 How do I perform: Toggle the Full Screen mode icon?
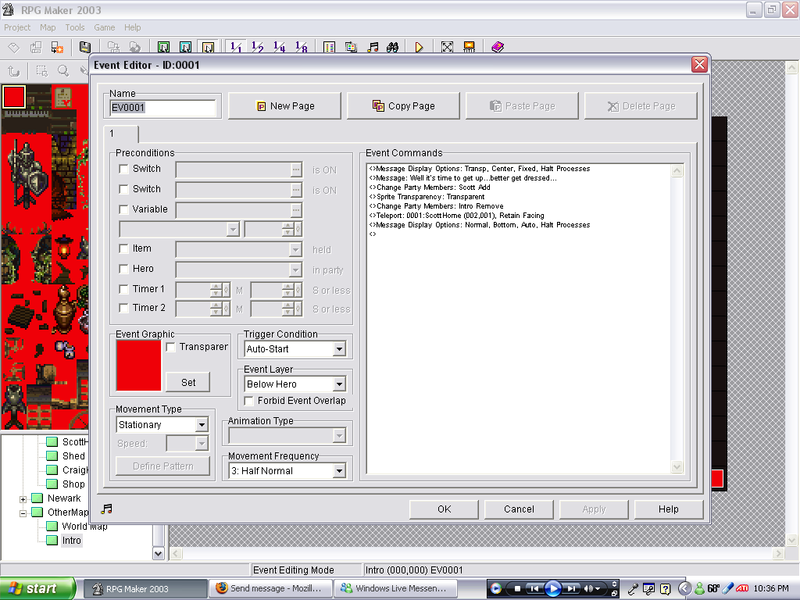click(x=447, y=47)
